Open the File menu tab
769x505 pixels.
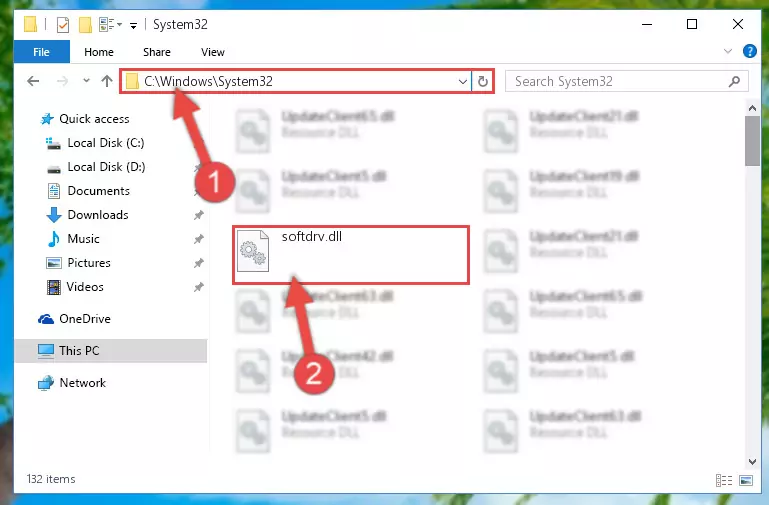pos(42,52)
